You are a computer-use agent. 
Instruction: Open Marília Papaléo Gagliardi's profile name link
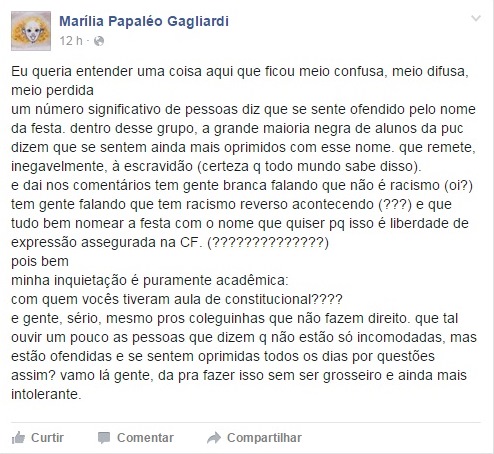[144, 21]
